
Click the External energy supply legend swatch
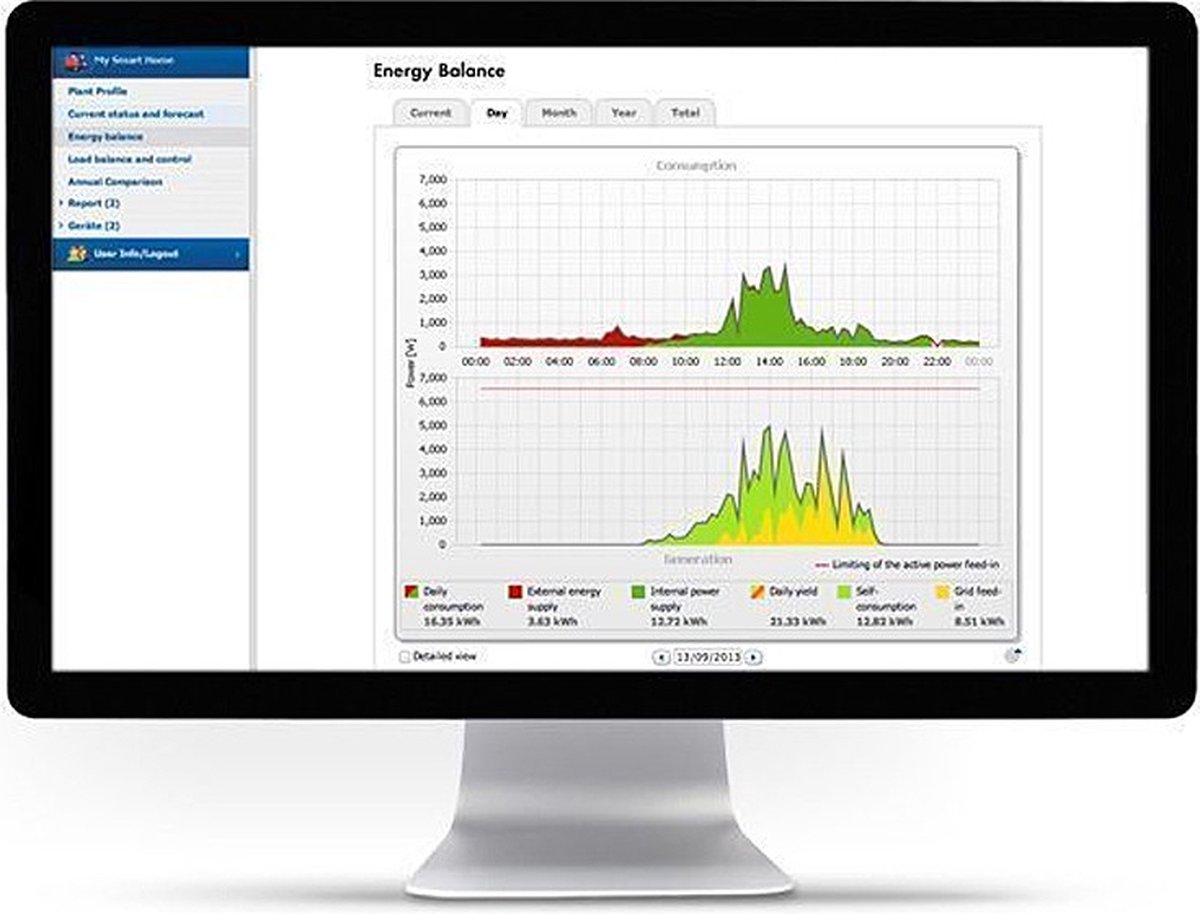514,592
